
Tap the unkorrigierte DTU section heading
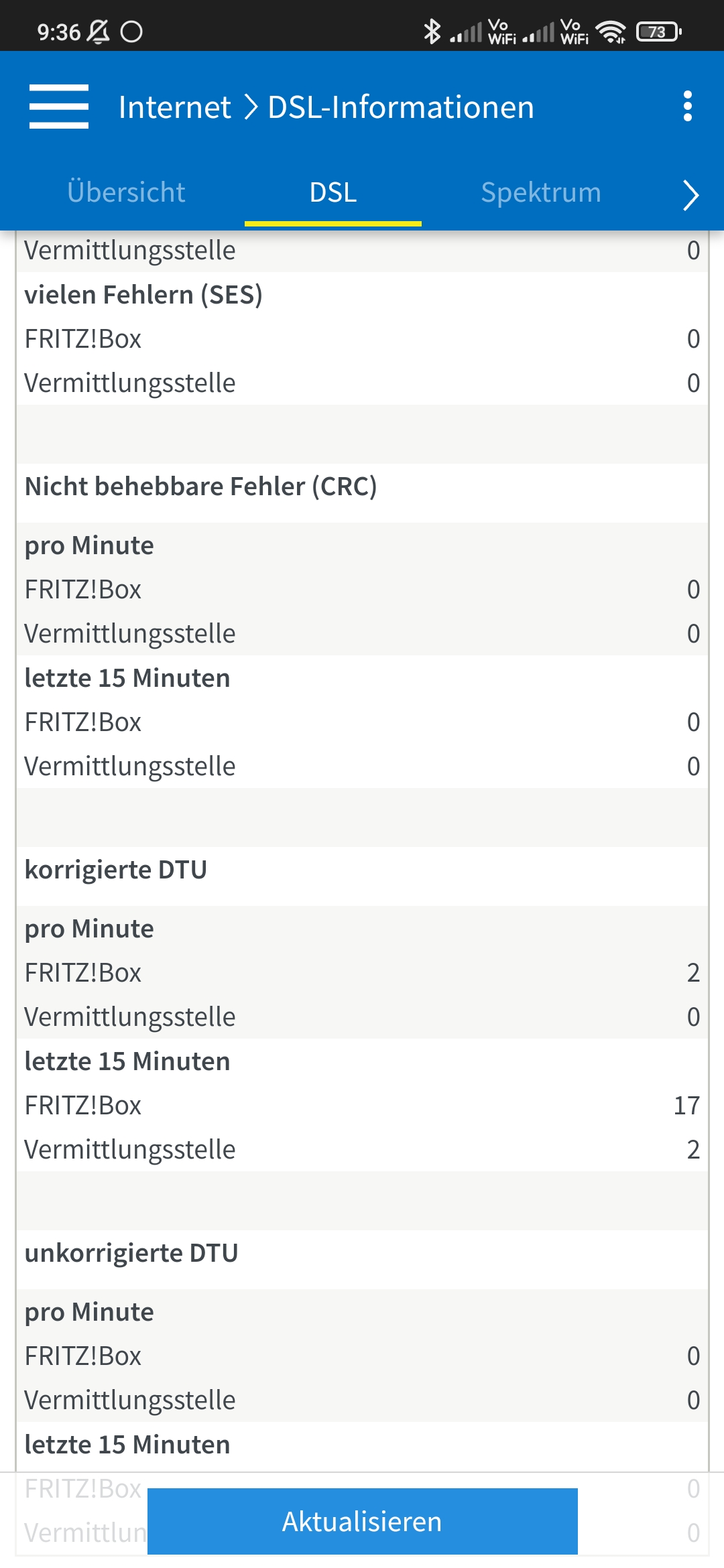(x=131, y=1253)
